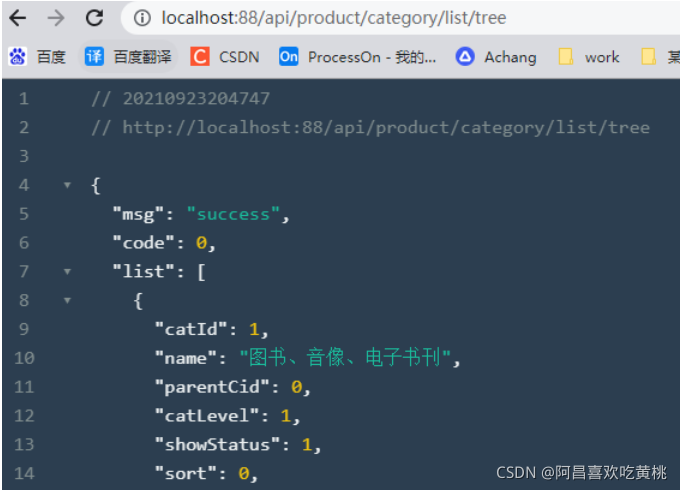Open the site info icon in the address bar

tap(142, 18)
